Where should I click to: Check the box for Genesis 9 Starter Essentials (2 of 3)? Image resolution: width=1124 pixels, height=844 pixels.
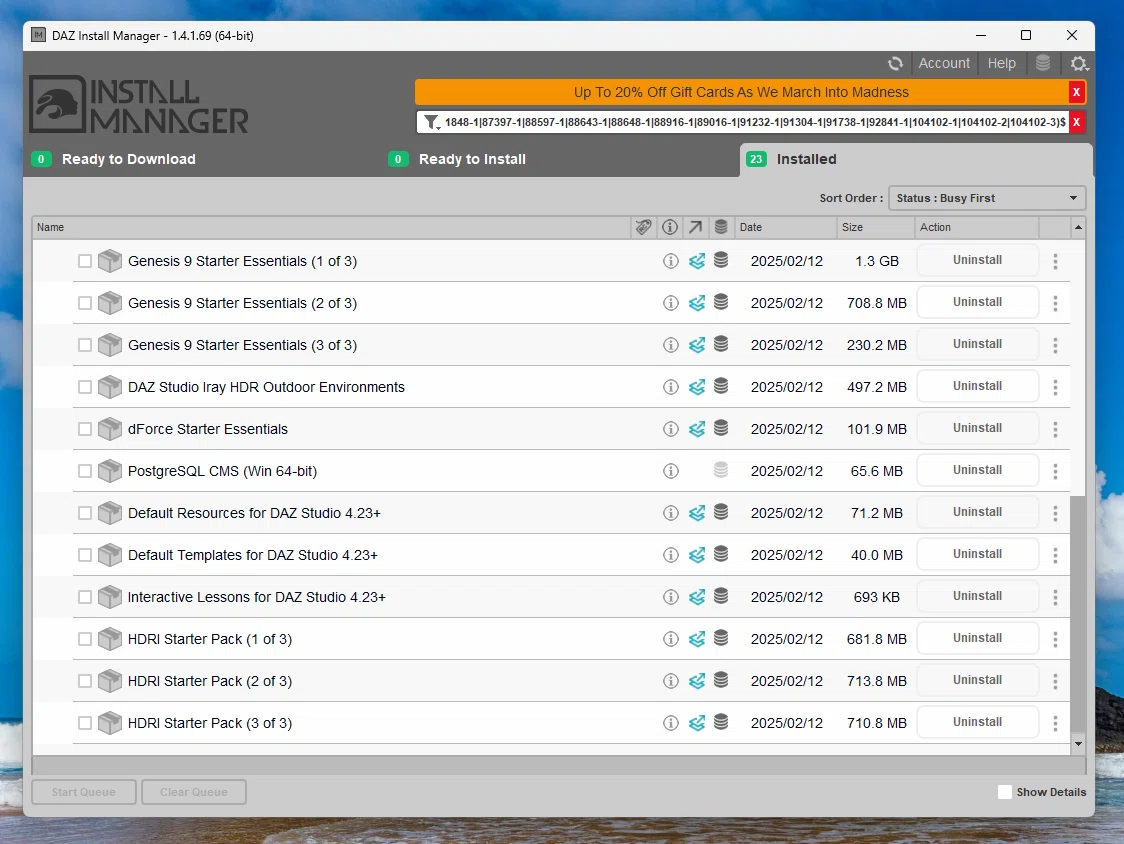[x=85, y=303]
